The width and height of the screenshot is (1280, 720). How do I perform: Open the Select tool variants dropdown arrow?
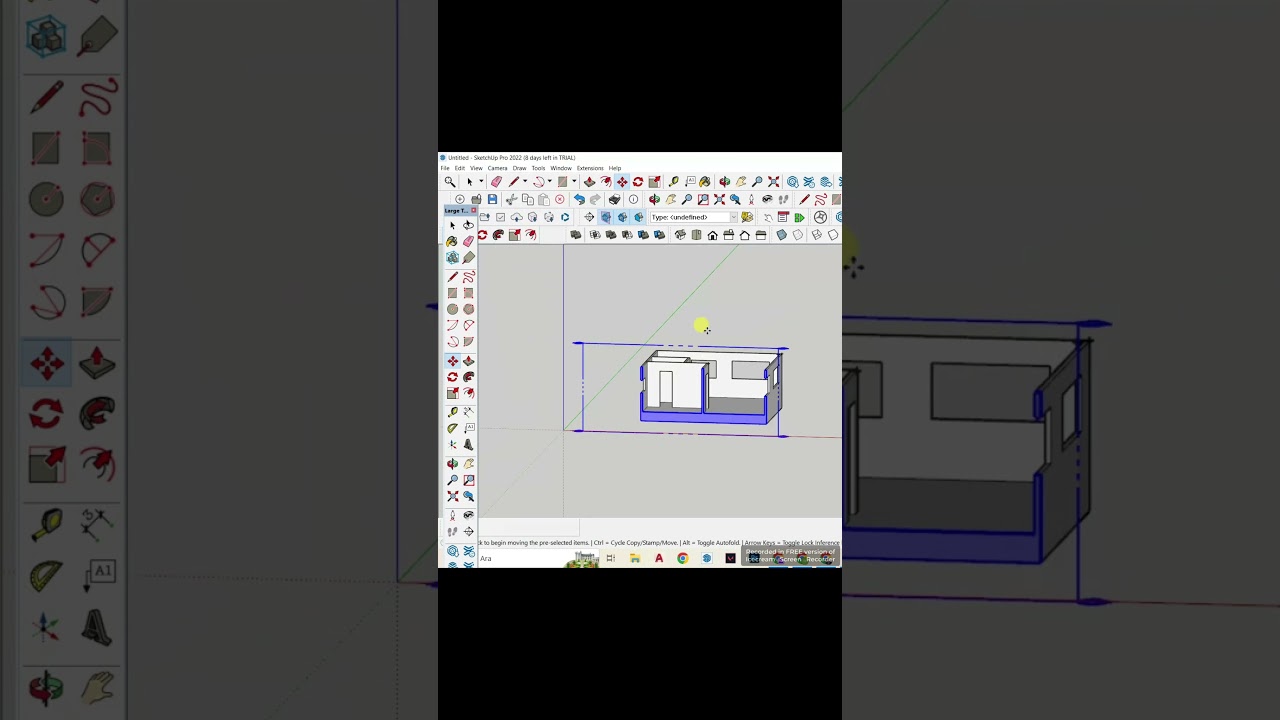tap(481, 182)
